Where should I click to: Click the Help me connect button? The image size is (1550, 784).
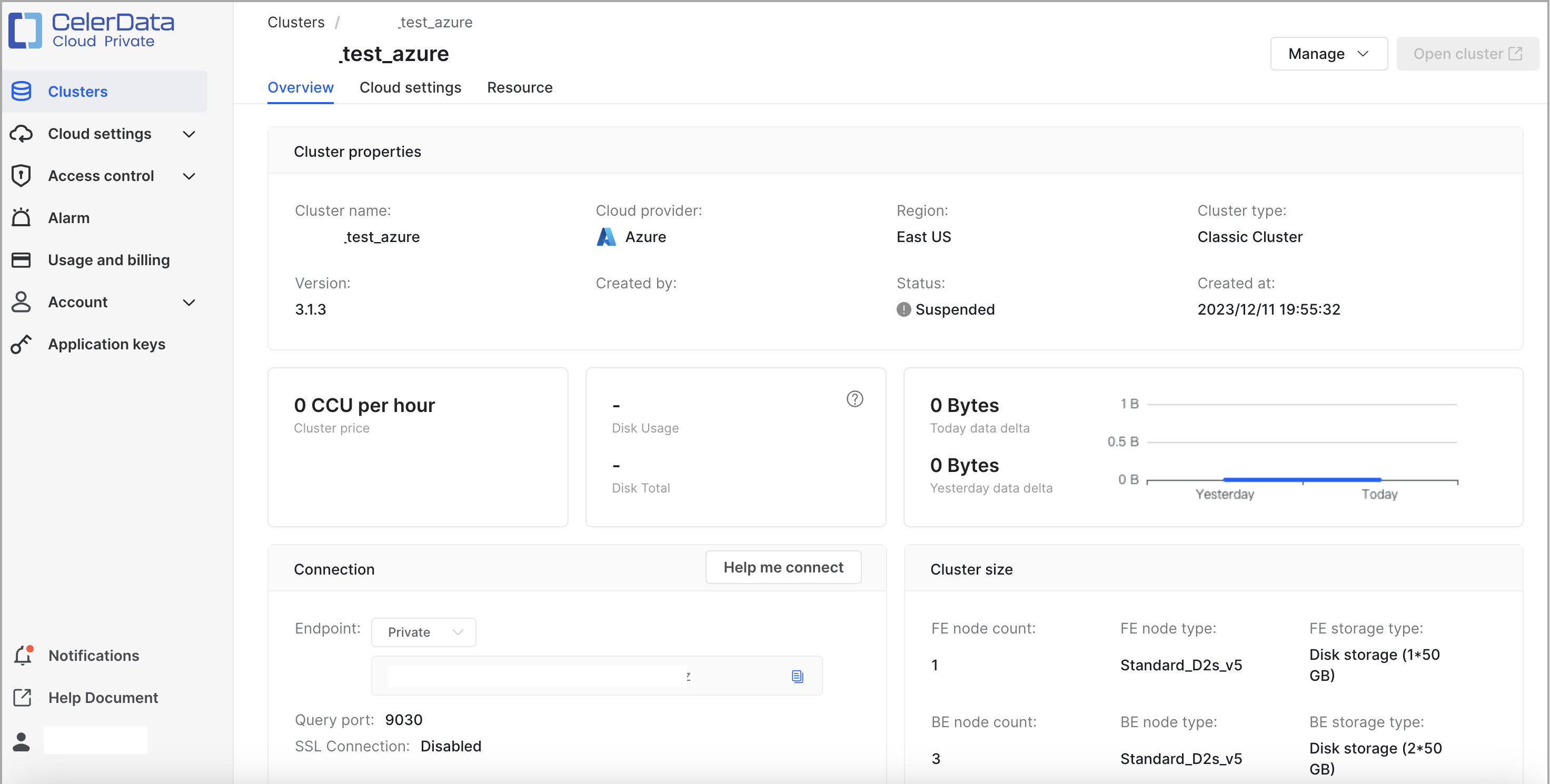(x=783, y=567)
